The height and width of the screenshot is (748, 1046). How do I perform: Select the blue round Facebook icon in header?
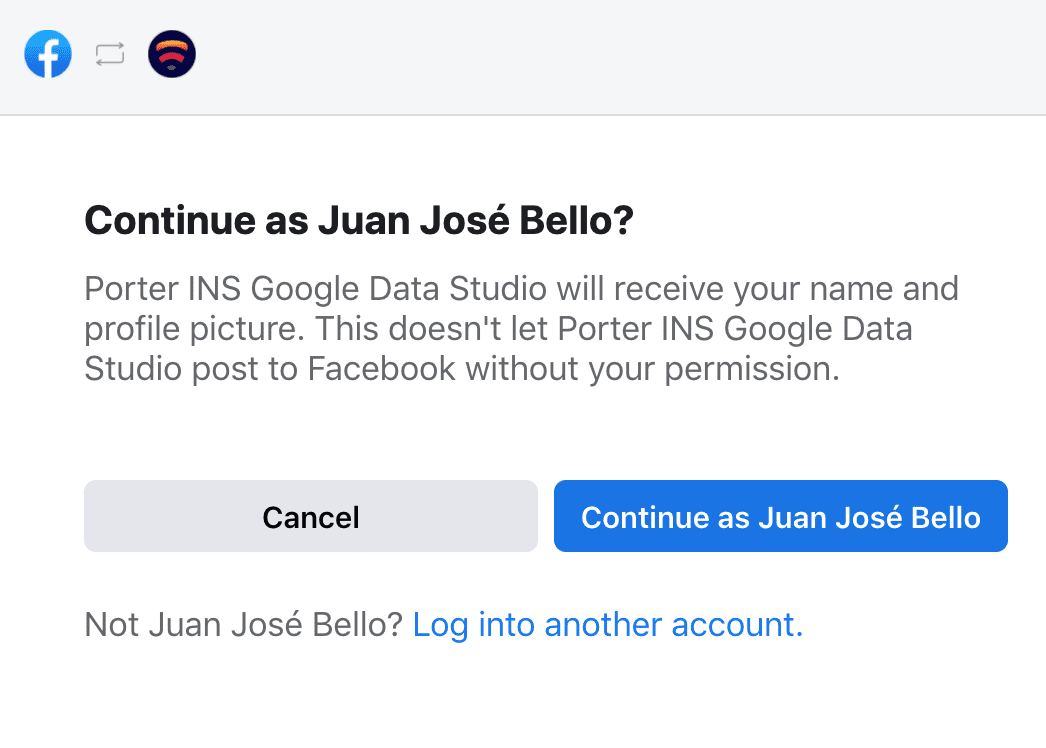click(x=48, y=54)
